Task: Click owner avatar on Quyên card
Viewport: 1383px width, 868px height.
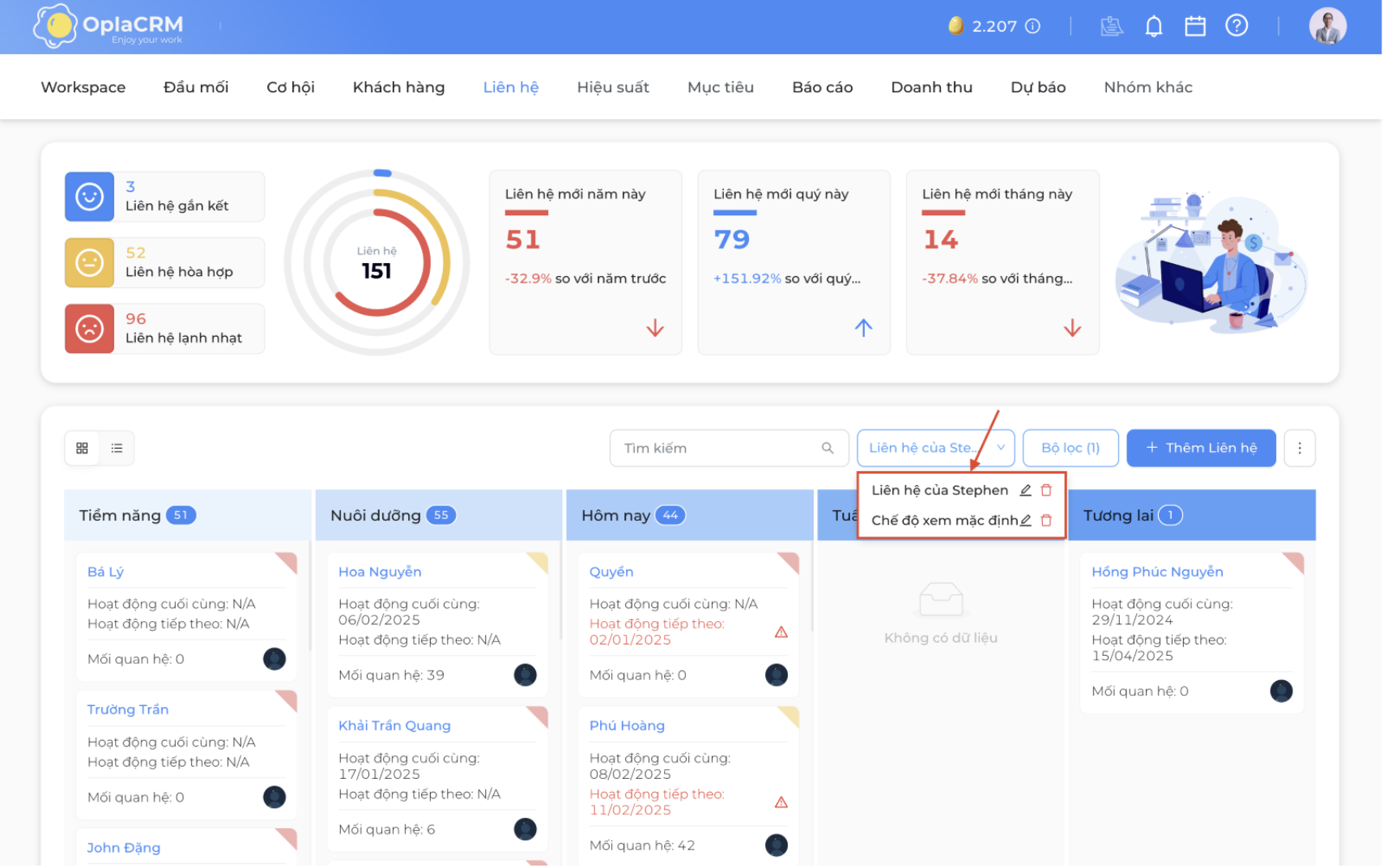Action: coord(777,674)
